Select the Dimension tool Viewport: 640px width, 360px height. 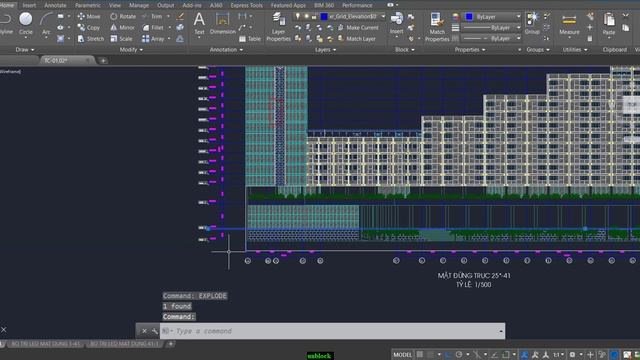pos(222,23)
